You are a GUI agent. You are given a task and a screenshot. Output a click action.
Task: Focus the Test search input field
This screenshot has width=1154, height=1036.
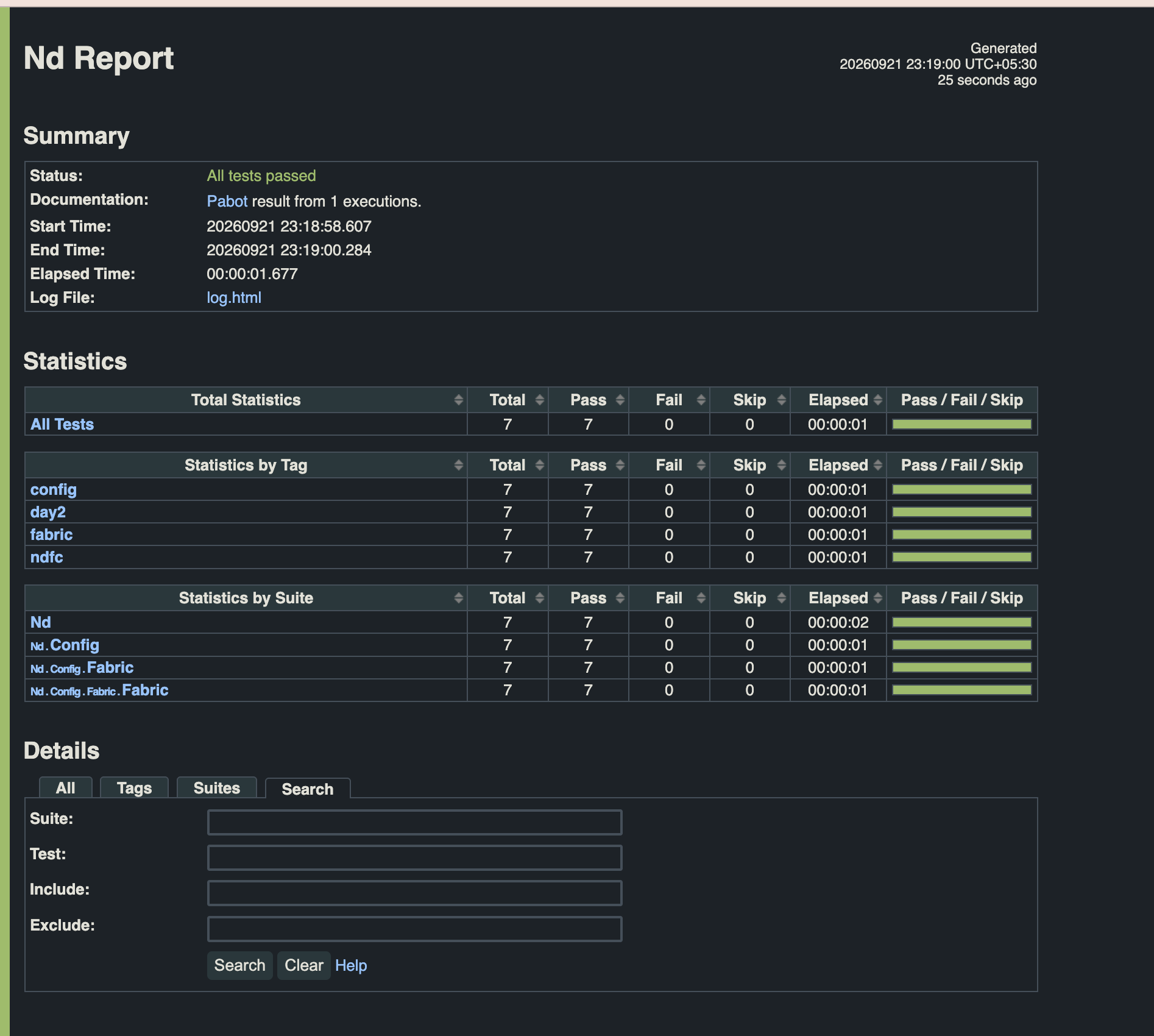[415, 857]
